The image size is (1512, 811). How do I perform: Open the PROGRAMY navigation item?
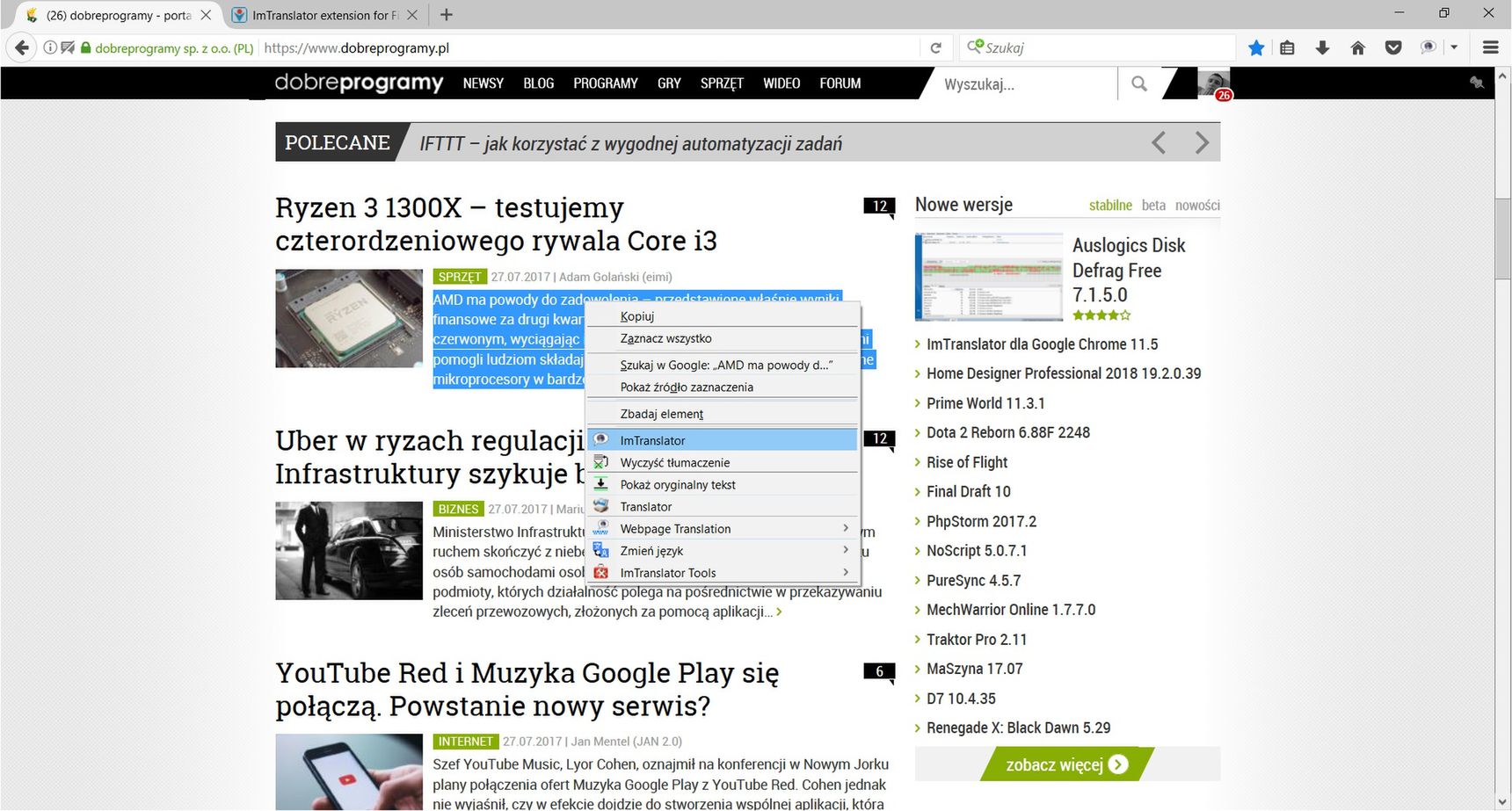pyautogui.click(x=606, y=83)
